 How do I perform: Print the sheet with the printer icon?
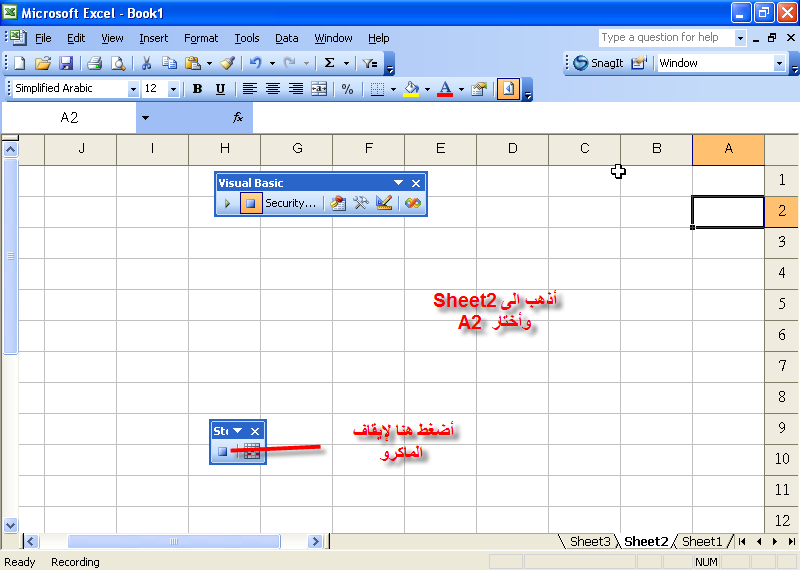pos(94,63)
